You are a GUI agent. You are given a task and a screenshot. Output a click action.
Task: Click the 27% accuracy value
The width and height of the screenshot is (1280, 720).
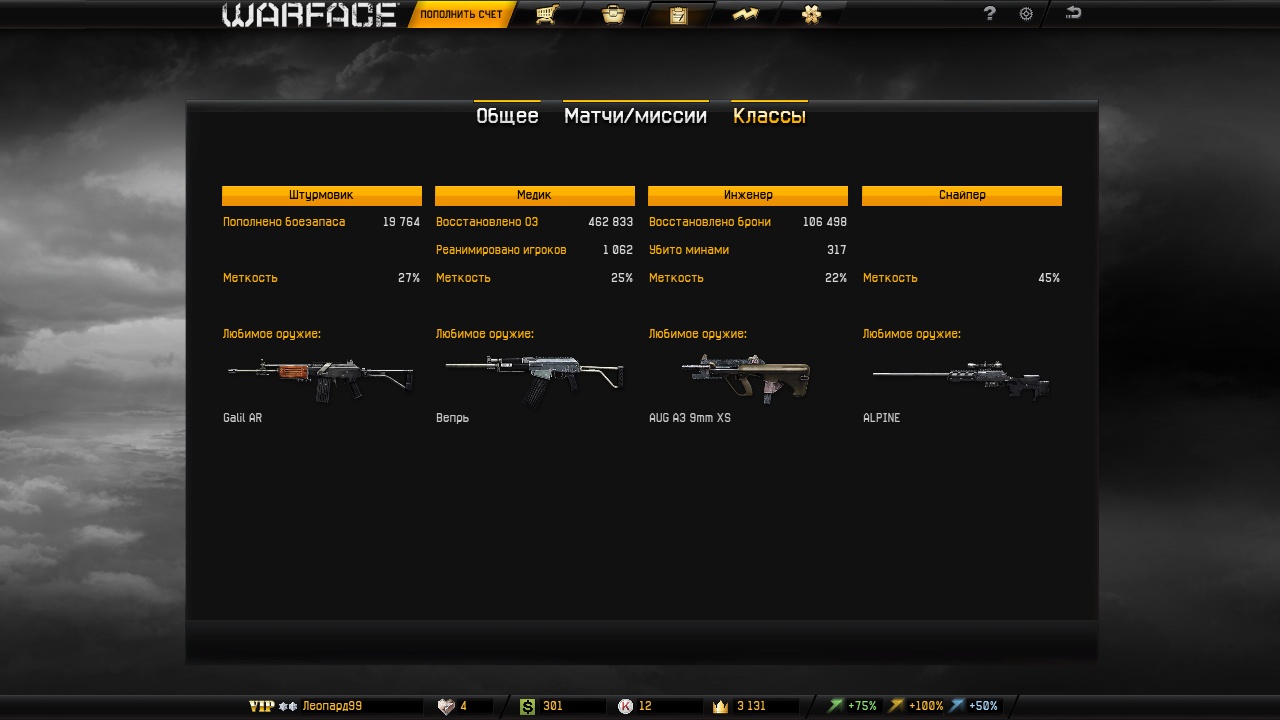(409, 278)
